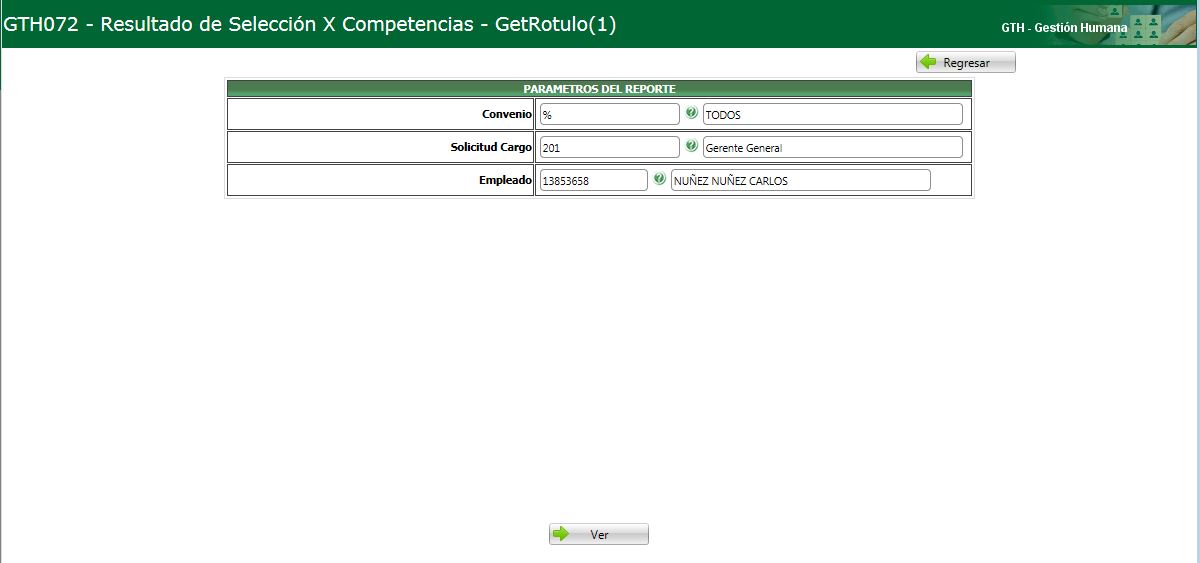
Task: Click the Convenio label
Action: (x=507, y=114)
